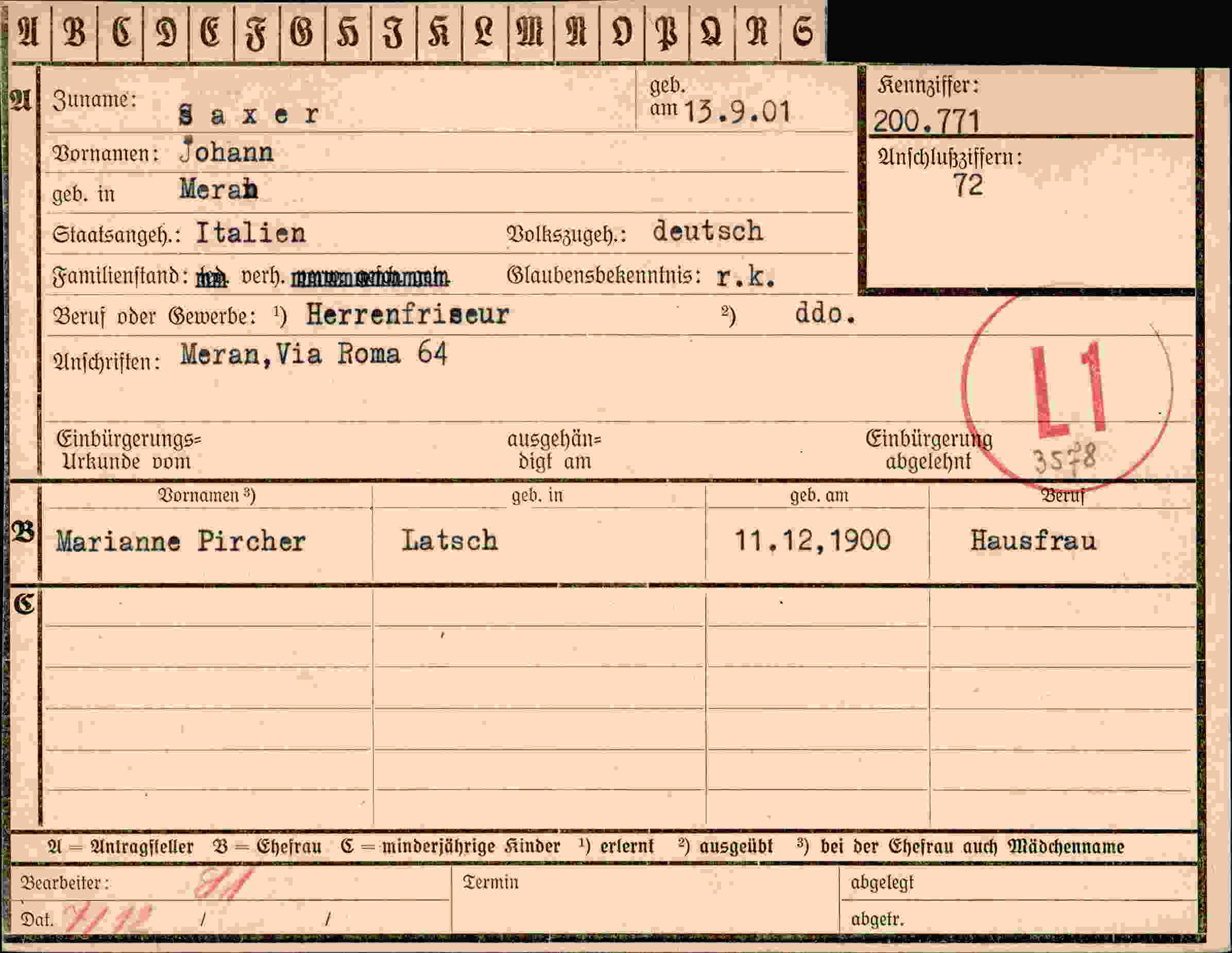Screen dimensions: 1232x953
Task: Select the 'M' alphabet index tab
Action: point(531,31)
